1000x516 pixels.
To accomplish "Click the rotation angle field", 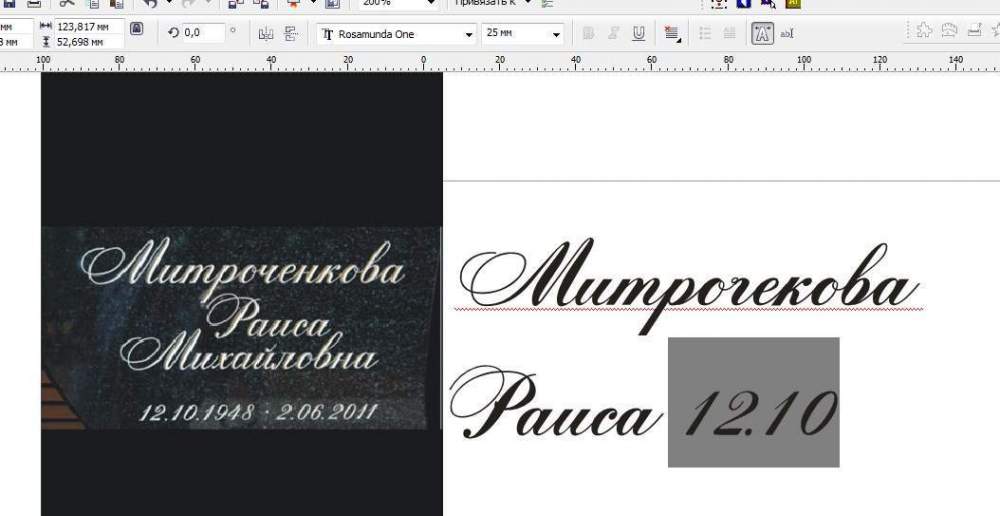I will click(x=203, y=32).
